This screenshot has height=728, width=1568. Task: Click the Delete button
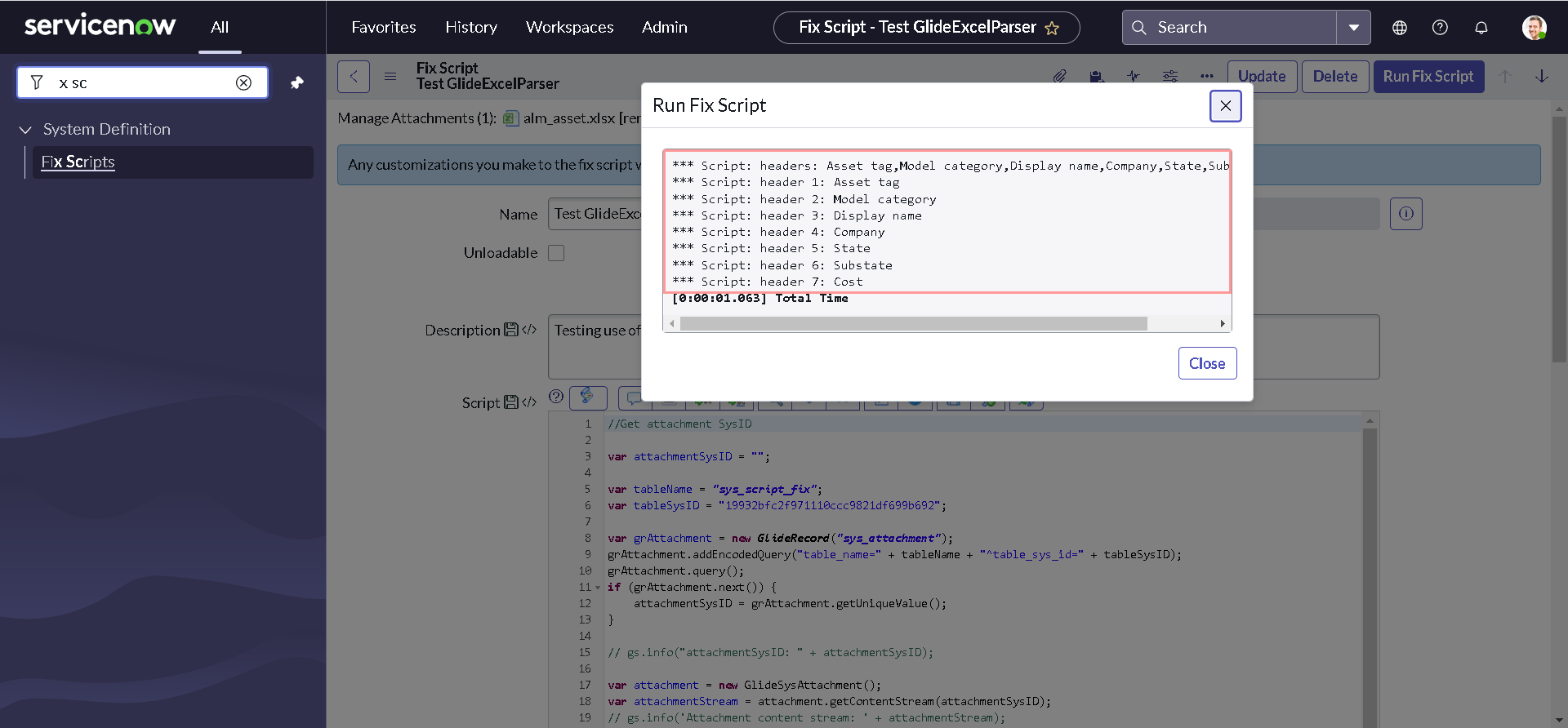(1335, 77)
